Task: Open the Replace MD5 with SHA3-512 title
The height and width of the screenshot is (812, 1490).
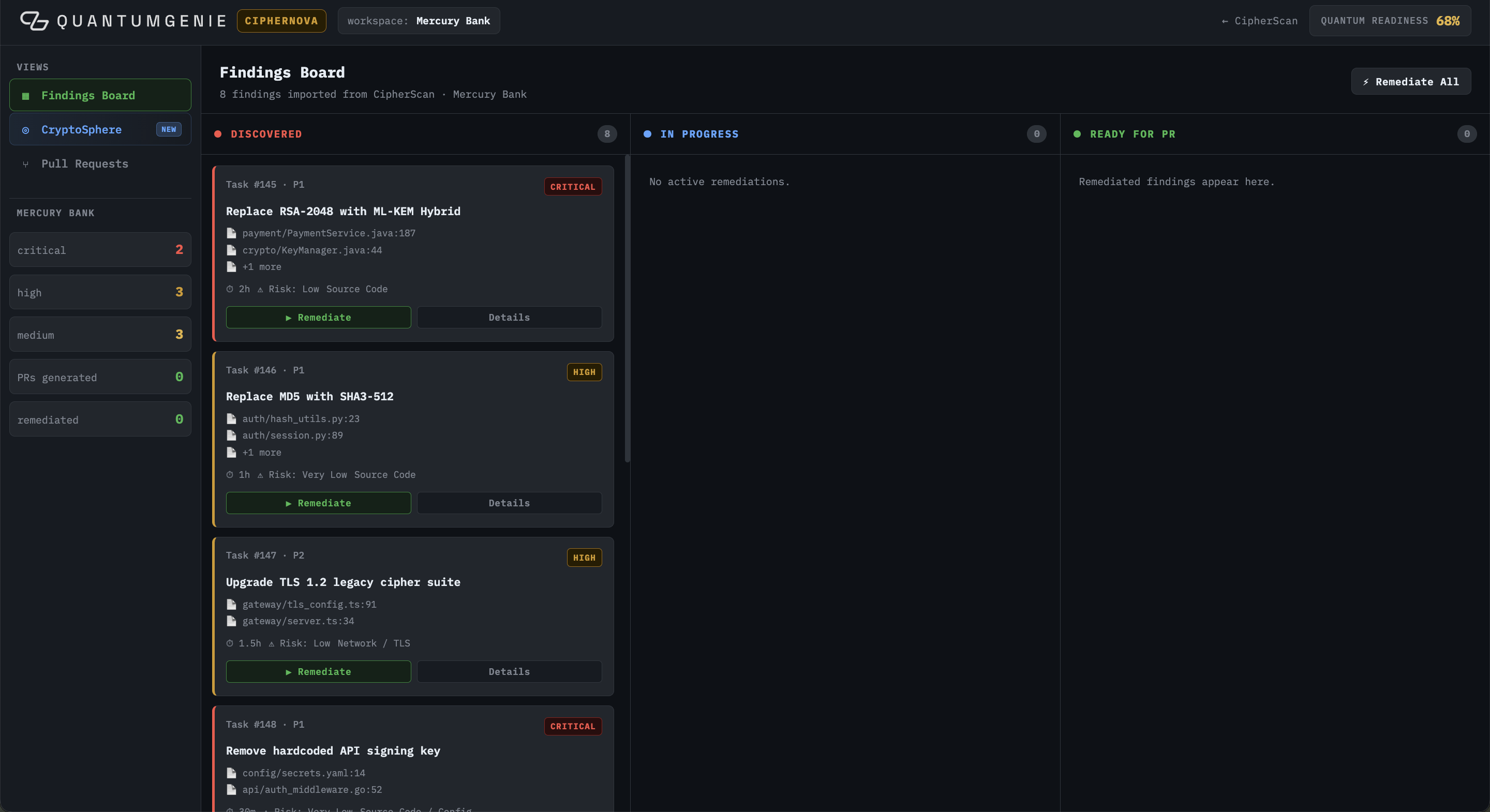Action: pos(309,396)
